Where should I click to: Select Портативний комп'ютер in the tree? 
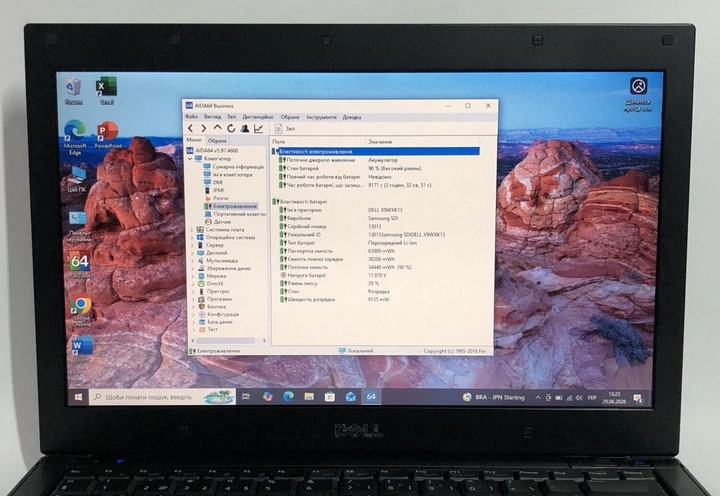click(x=235, y=214)
